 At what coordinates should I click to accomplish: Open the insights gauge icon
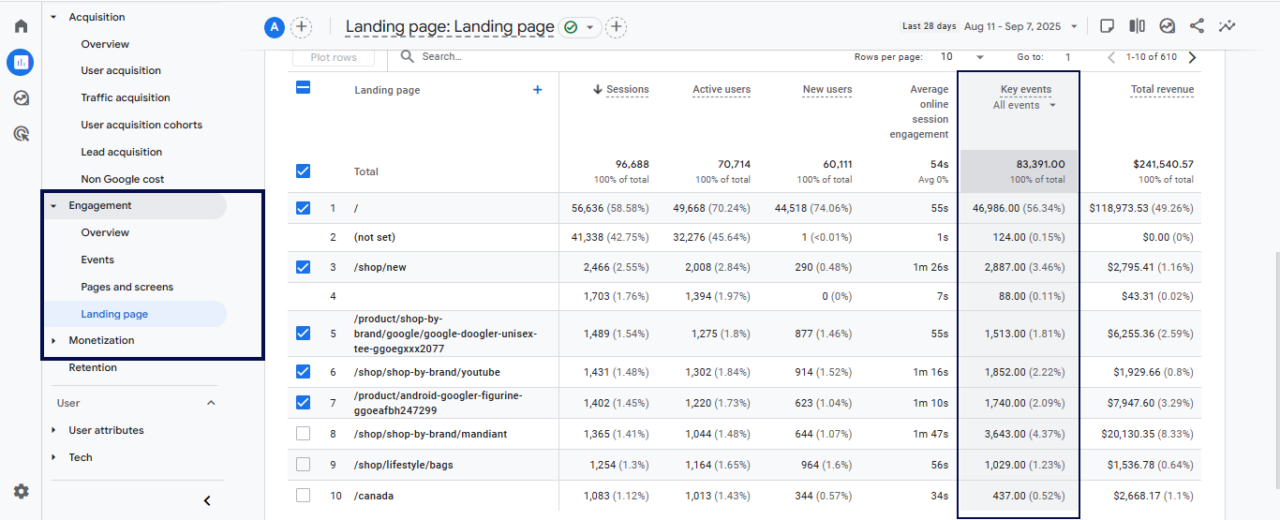pos(1167,26)
